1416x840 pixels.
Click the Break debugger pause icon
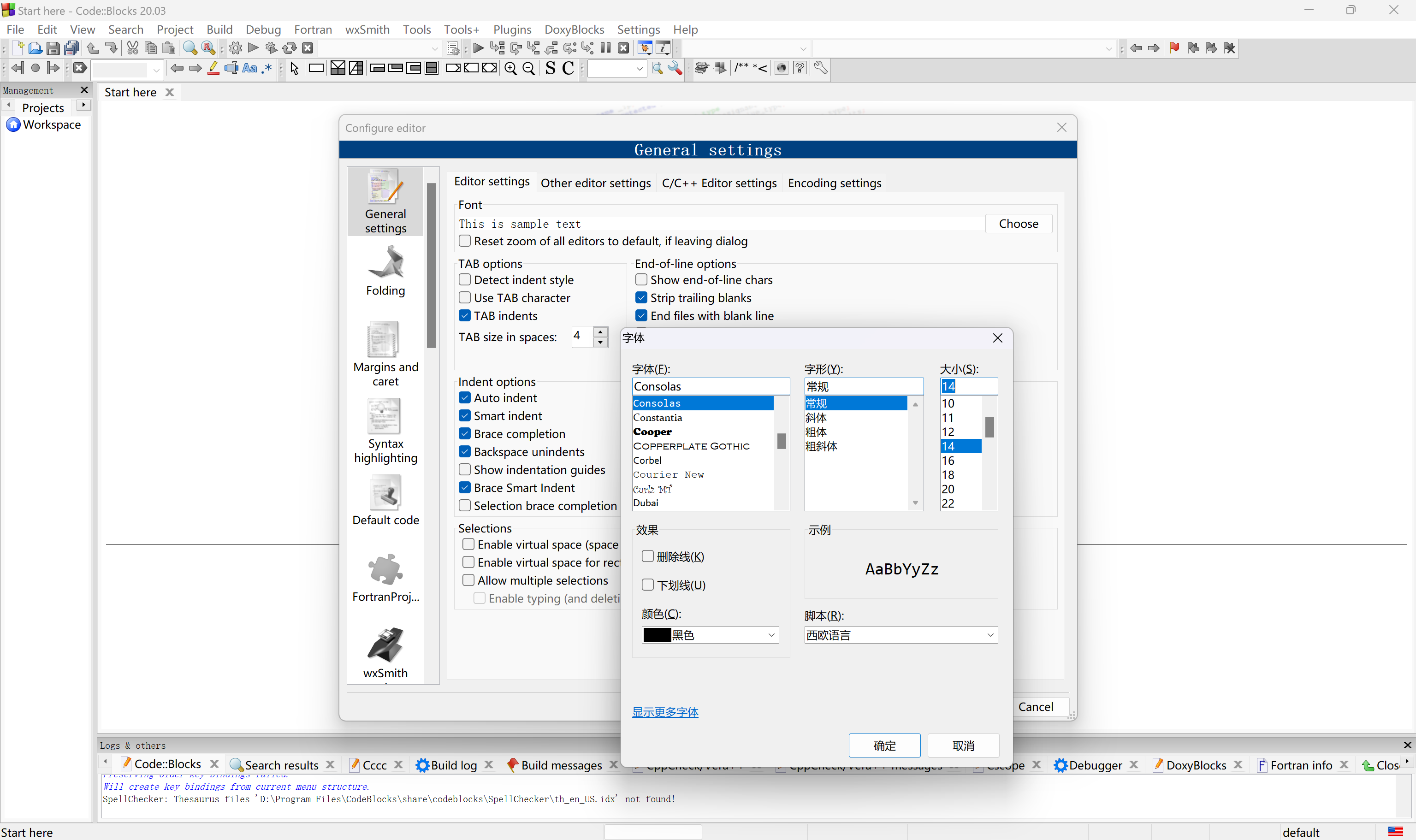[605, 48]
